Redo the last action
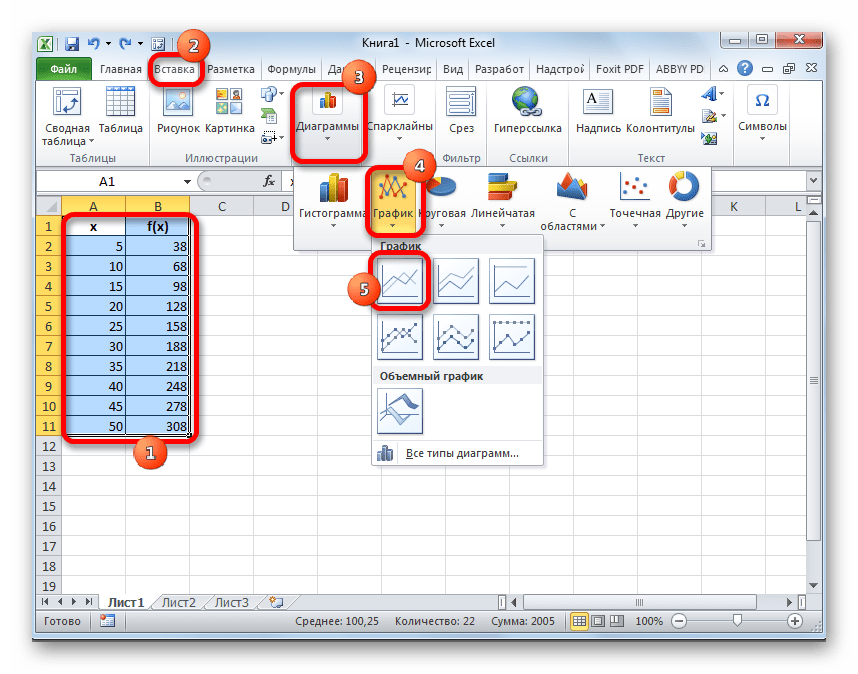858x674 pixels. [x=125, y=43]
